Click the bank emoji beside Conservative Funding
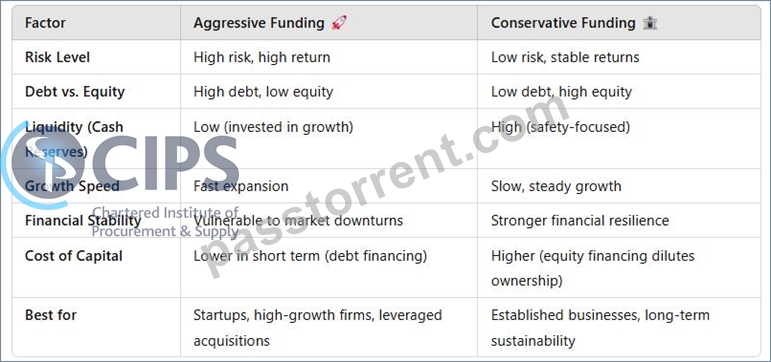771x362 pixels. click(x=650, y=23)
